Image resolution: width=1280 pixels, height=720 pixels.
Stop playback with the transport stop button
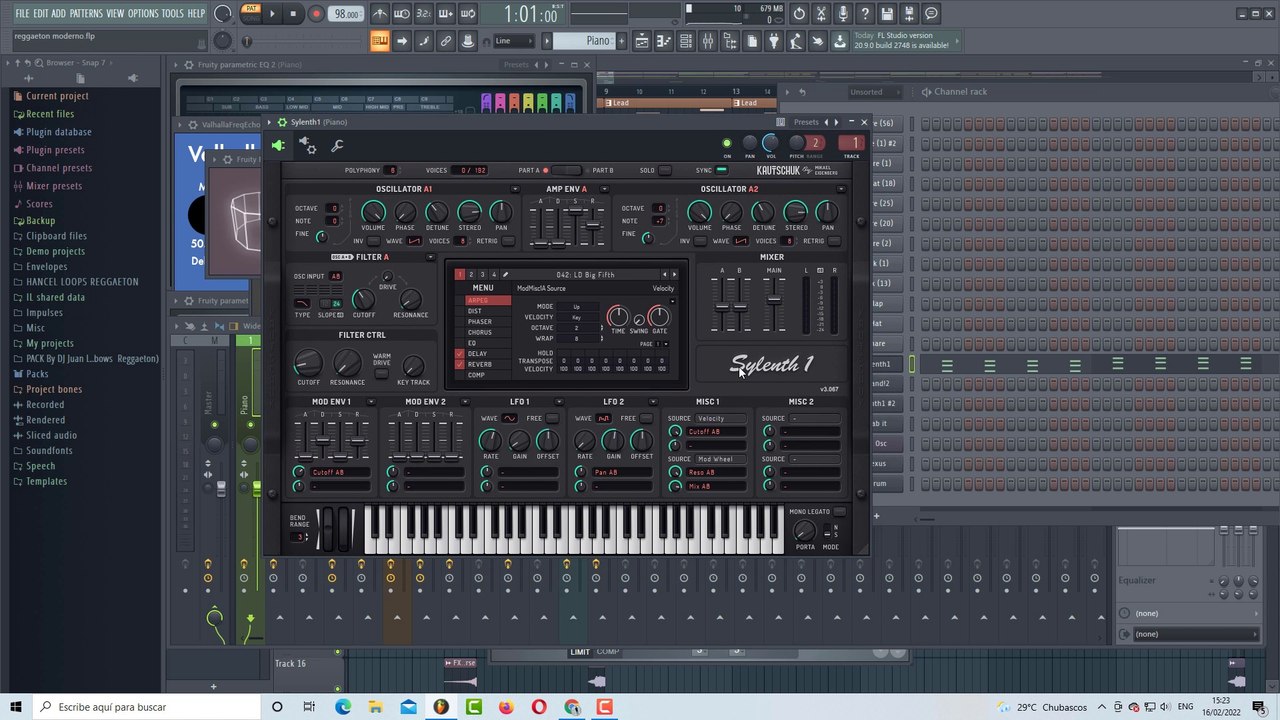tap(293, 14)
